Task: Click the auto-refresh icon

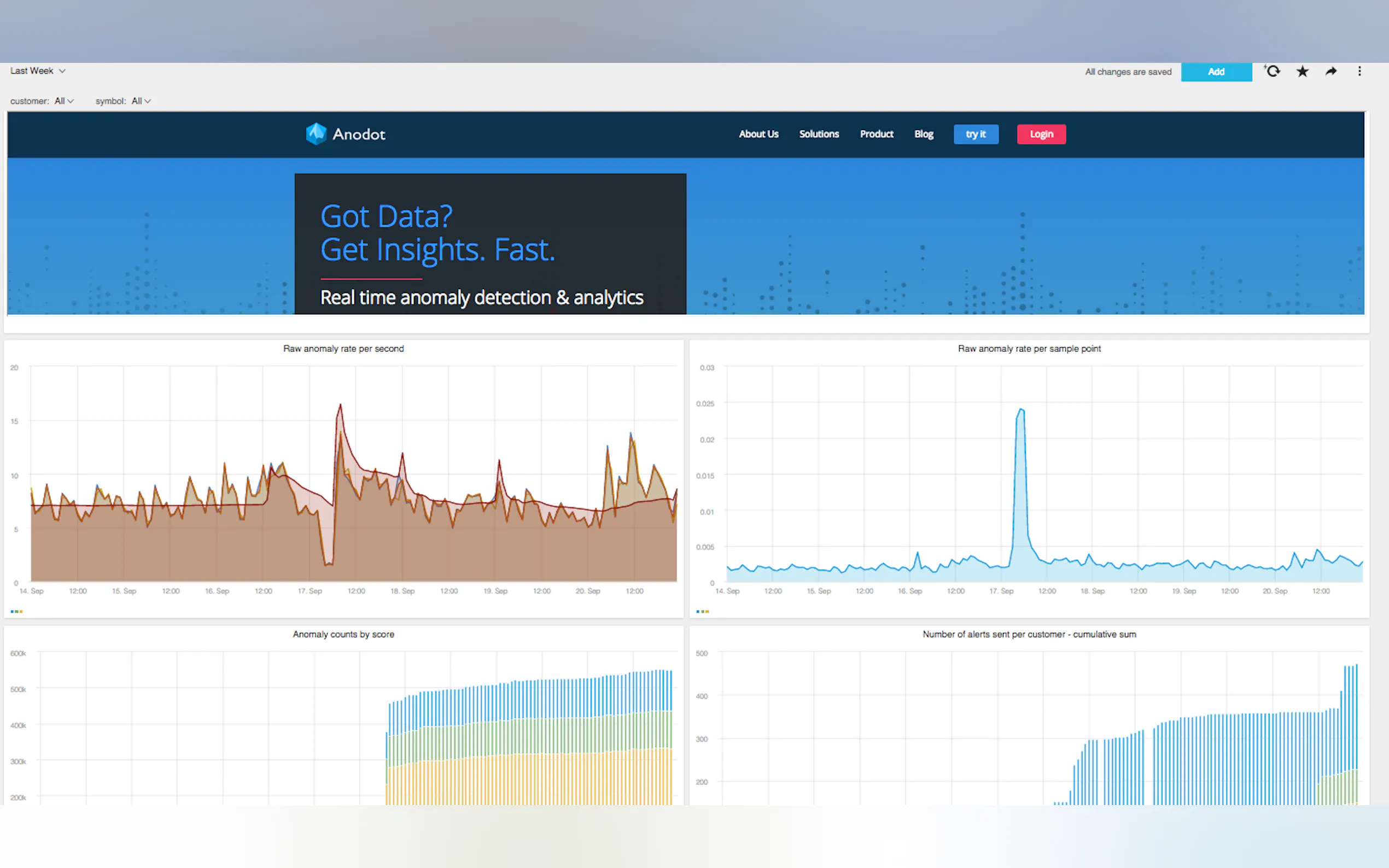Action: [x=1273, y=71]
